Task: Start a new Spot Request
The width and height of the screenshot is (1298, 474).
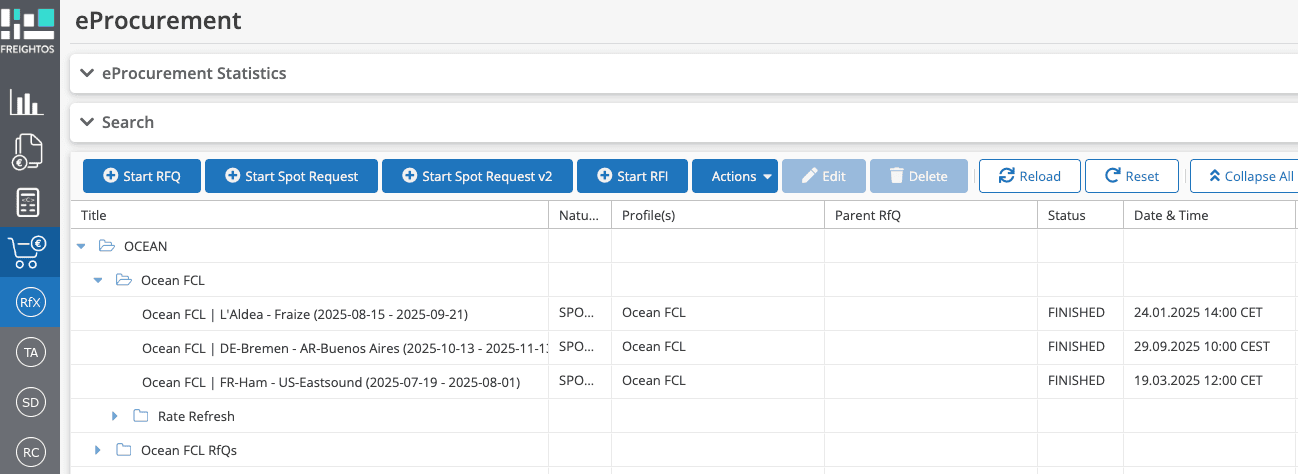Action: click(291, 176)
